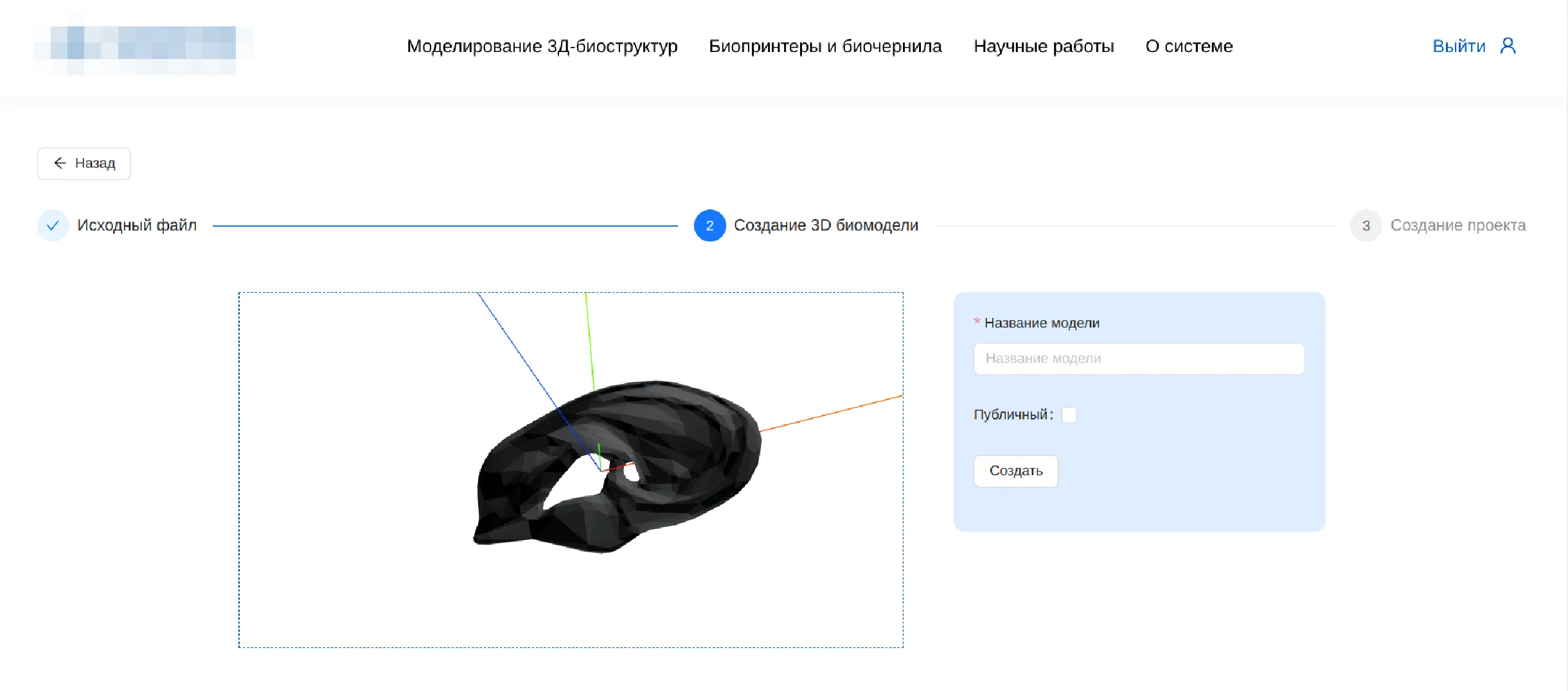The height and width of the screenshot is (691, 1568).
Task: Enable the Публичный checkbox
Action: pos(1069,415)
